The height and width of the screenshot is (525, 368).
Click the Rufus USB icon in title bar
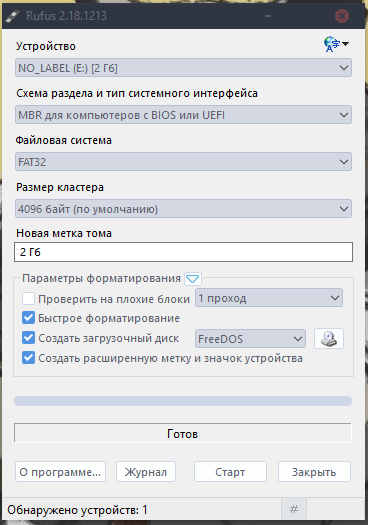click(13, 16)
